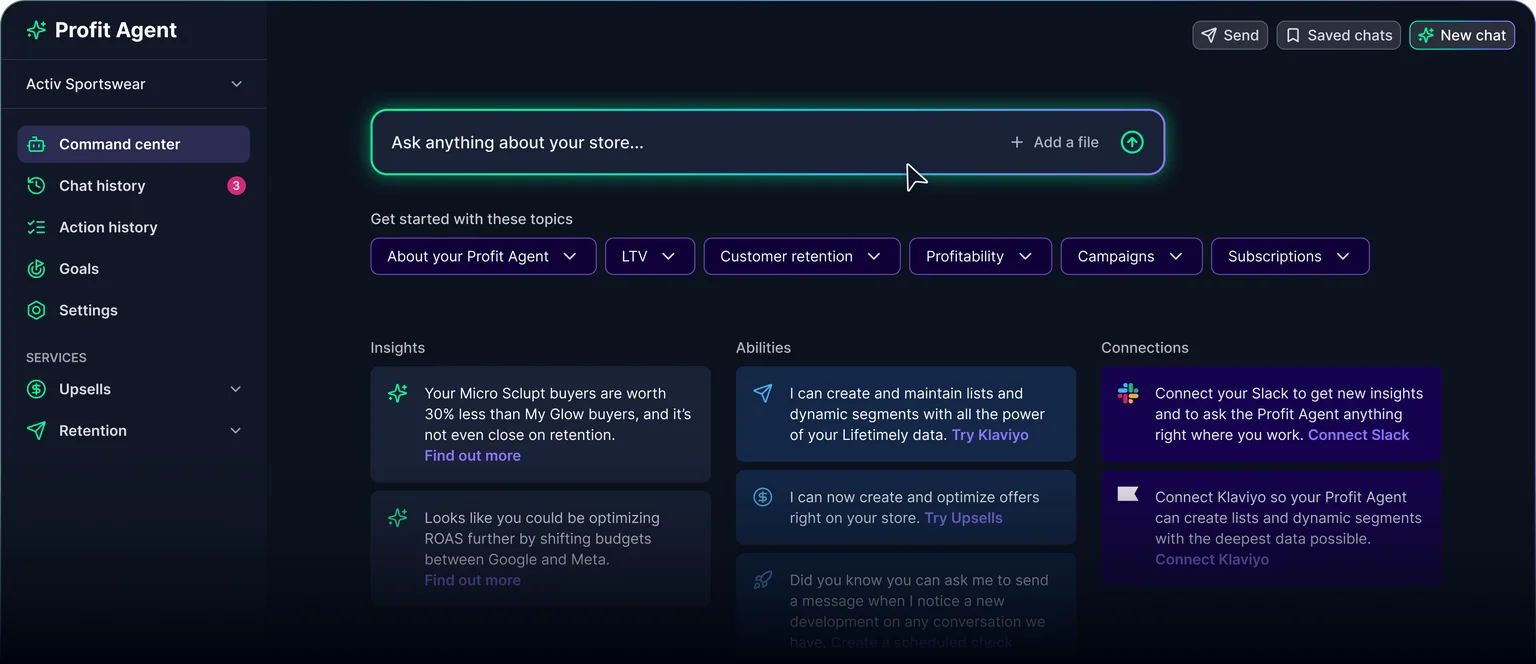Click the Klaviyo flag icon
Viewport: 1536px width, 664px height.
[x=1128, y=494]
